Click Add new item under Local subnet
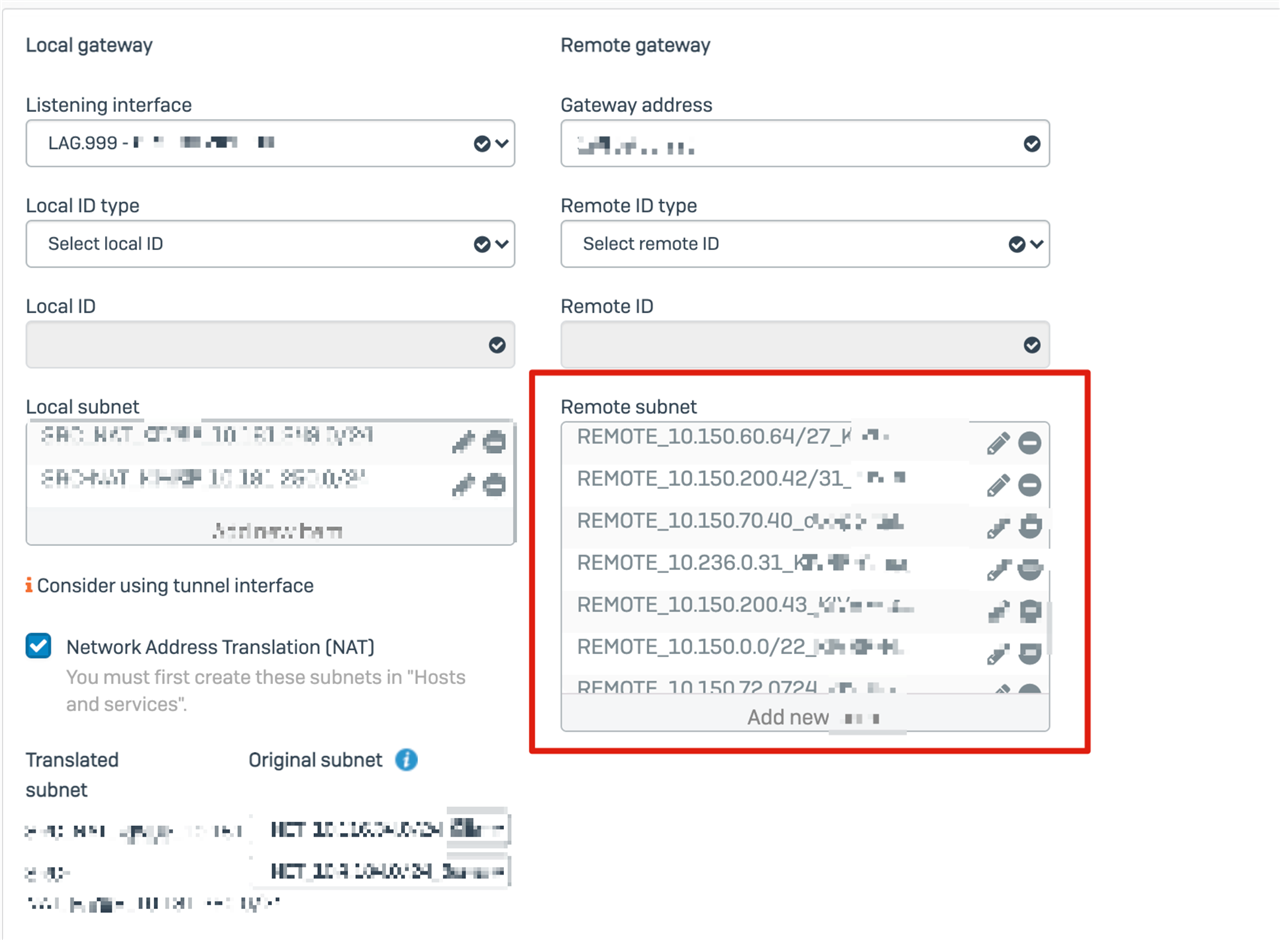The width and height of the screenshot is (1280, 940). click(270, 530)
